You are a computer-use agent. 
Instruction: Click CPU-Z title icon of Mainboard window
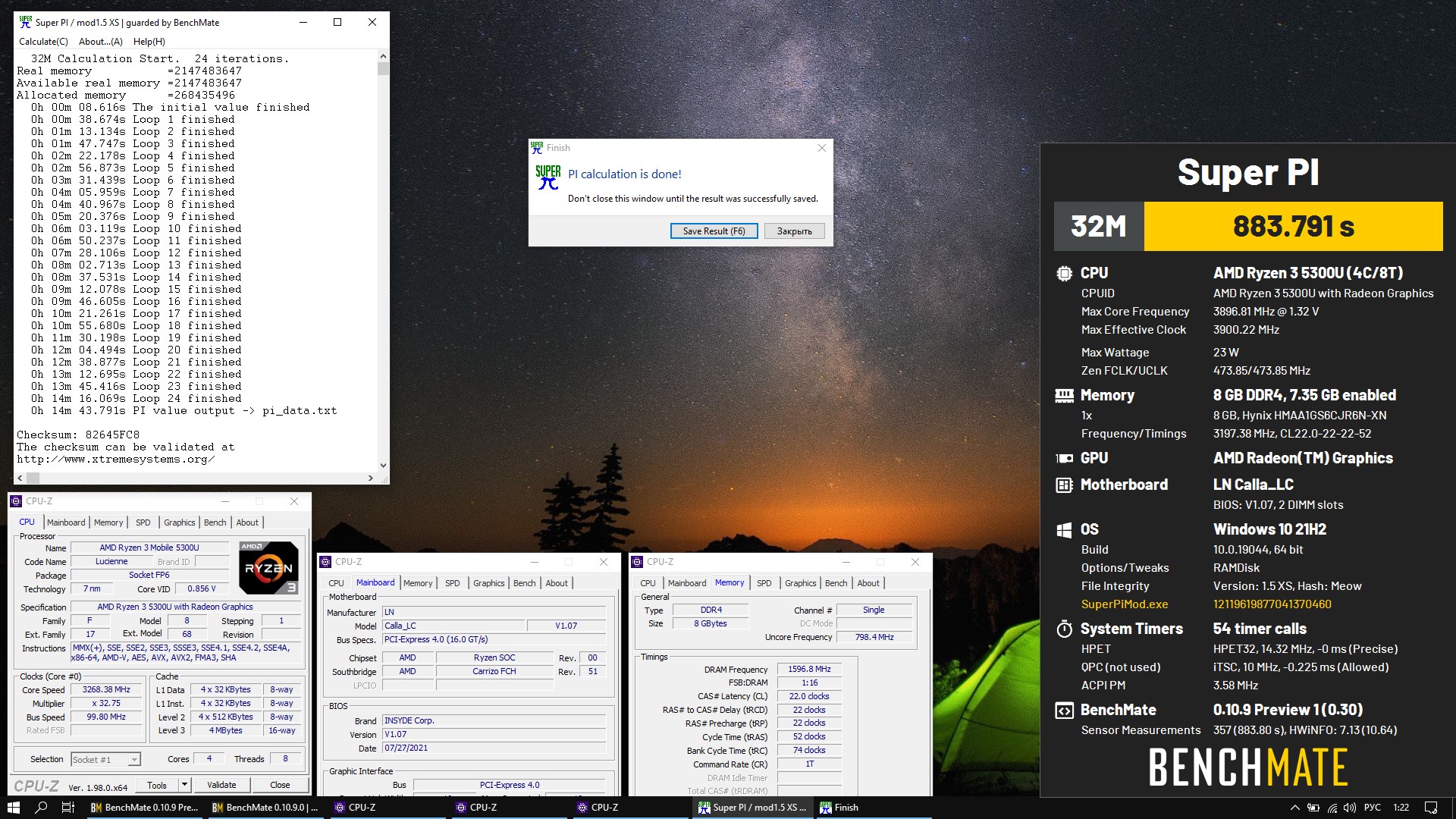point(326,562)
